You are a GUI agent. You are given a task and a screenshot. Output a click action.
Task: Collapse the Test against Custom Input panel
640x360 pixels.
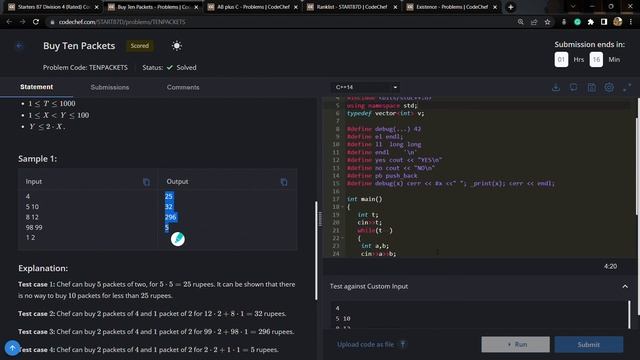pyautogui.click(x=625, y=287)
